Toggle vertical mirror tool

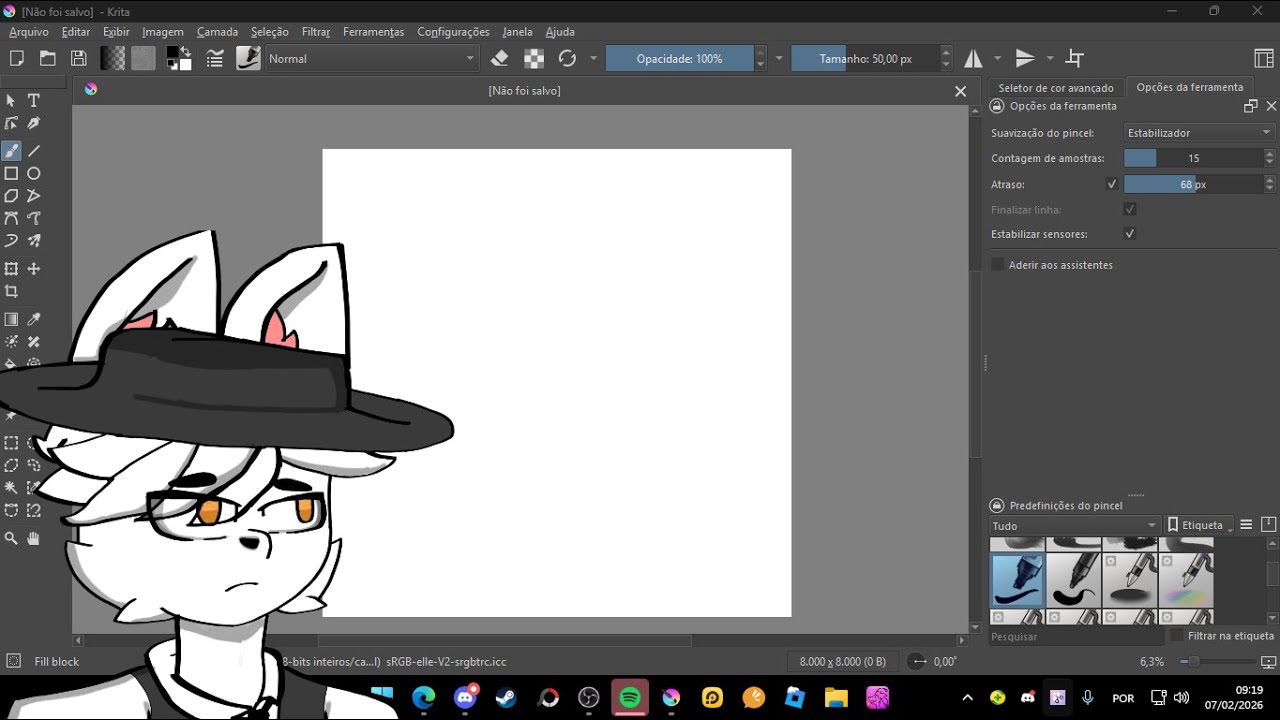coord(1025,59)
